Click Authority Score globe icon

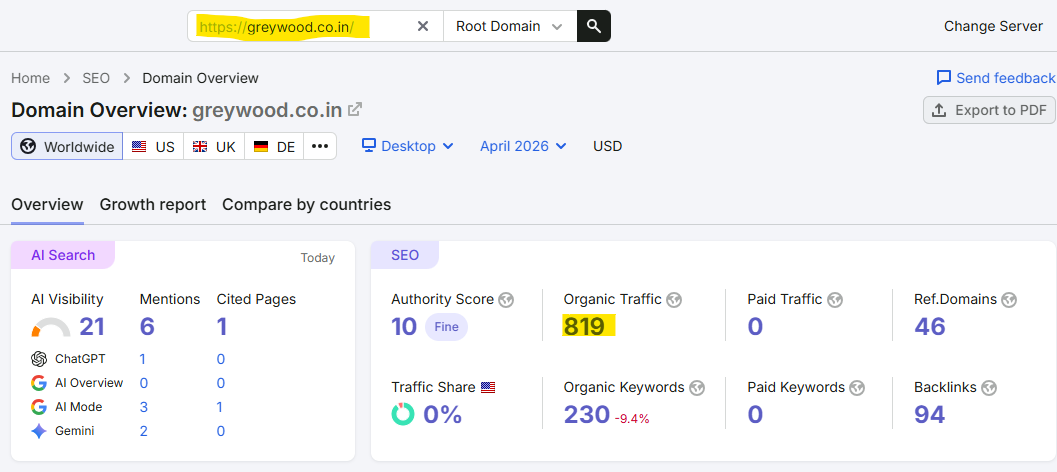click(x=506, y=300)
